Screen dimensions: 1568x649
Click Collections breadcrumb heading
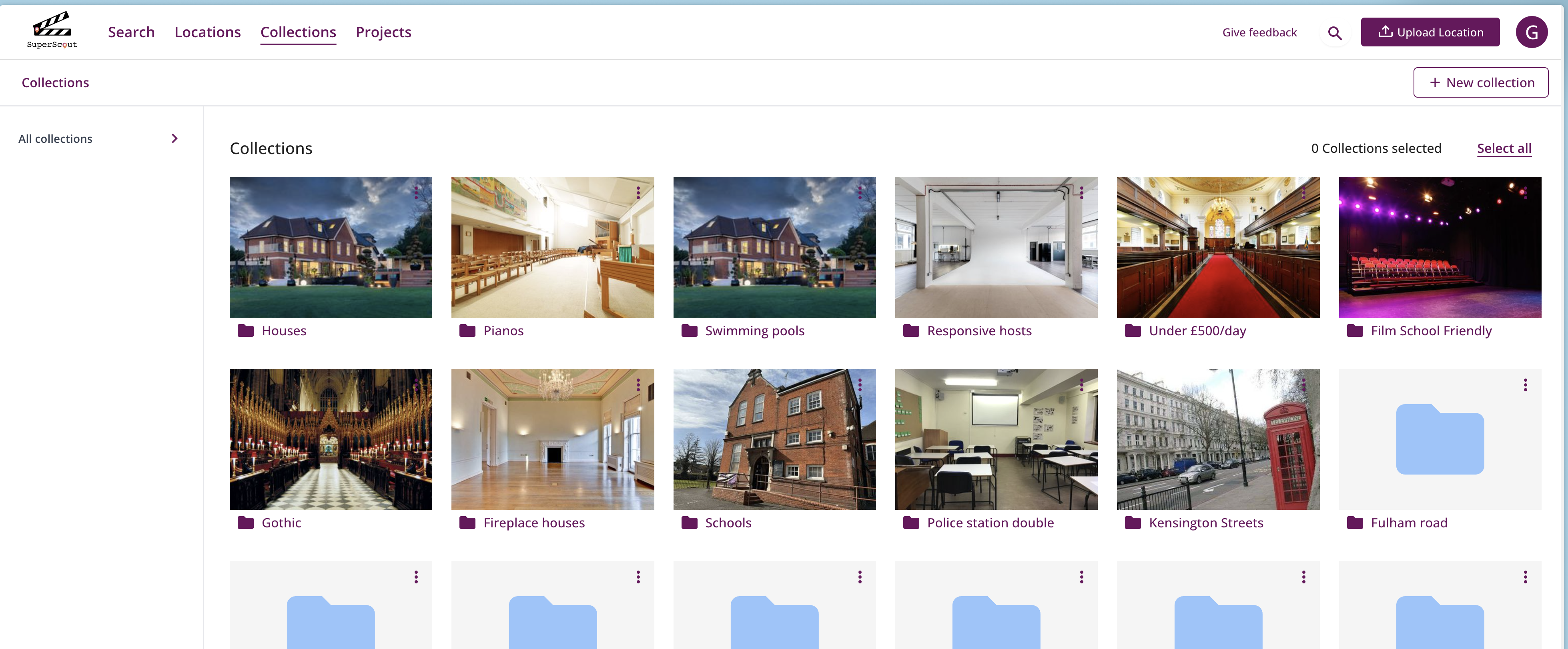click(55, 83)
